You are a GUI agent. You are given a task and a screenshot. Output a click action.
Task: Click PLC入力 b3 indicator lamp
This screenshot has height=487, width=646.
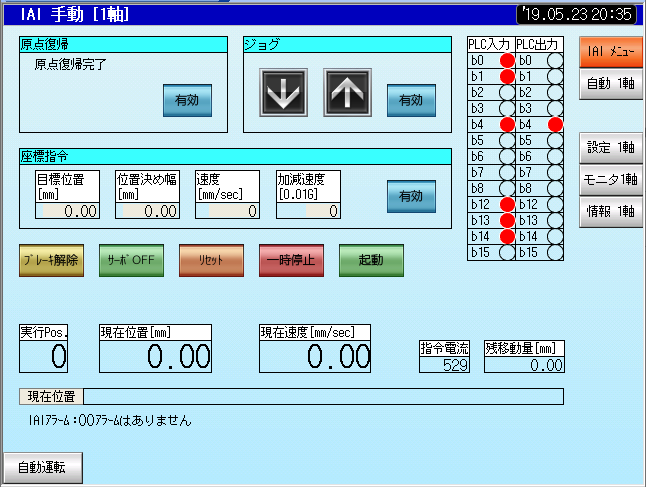click(507, 108)
